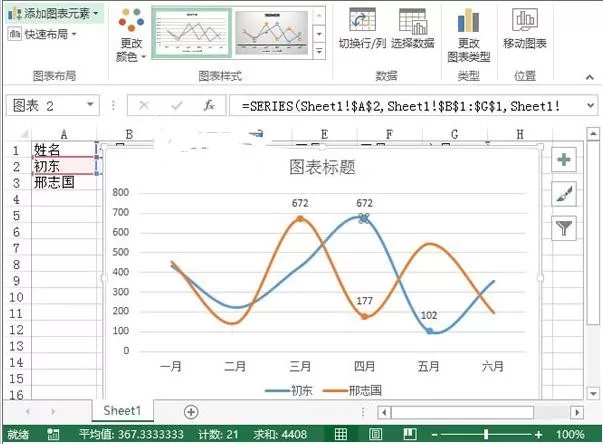Click the data label 177
The width and height of the screenshot is (603, 444).
364,301
